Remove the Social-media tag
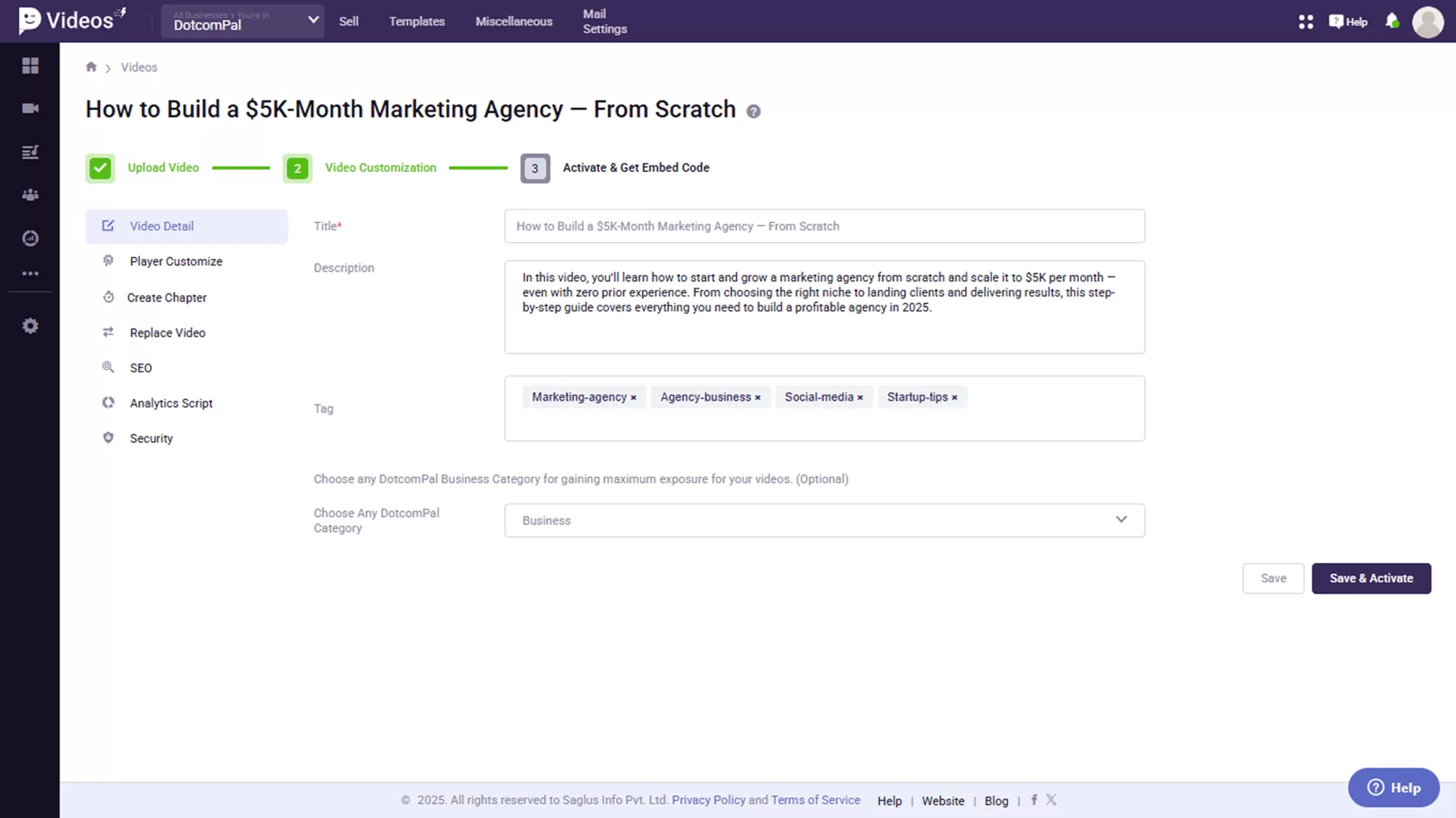The image size is (1456, 818). coord(860,398)
